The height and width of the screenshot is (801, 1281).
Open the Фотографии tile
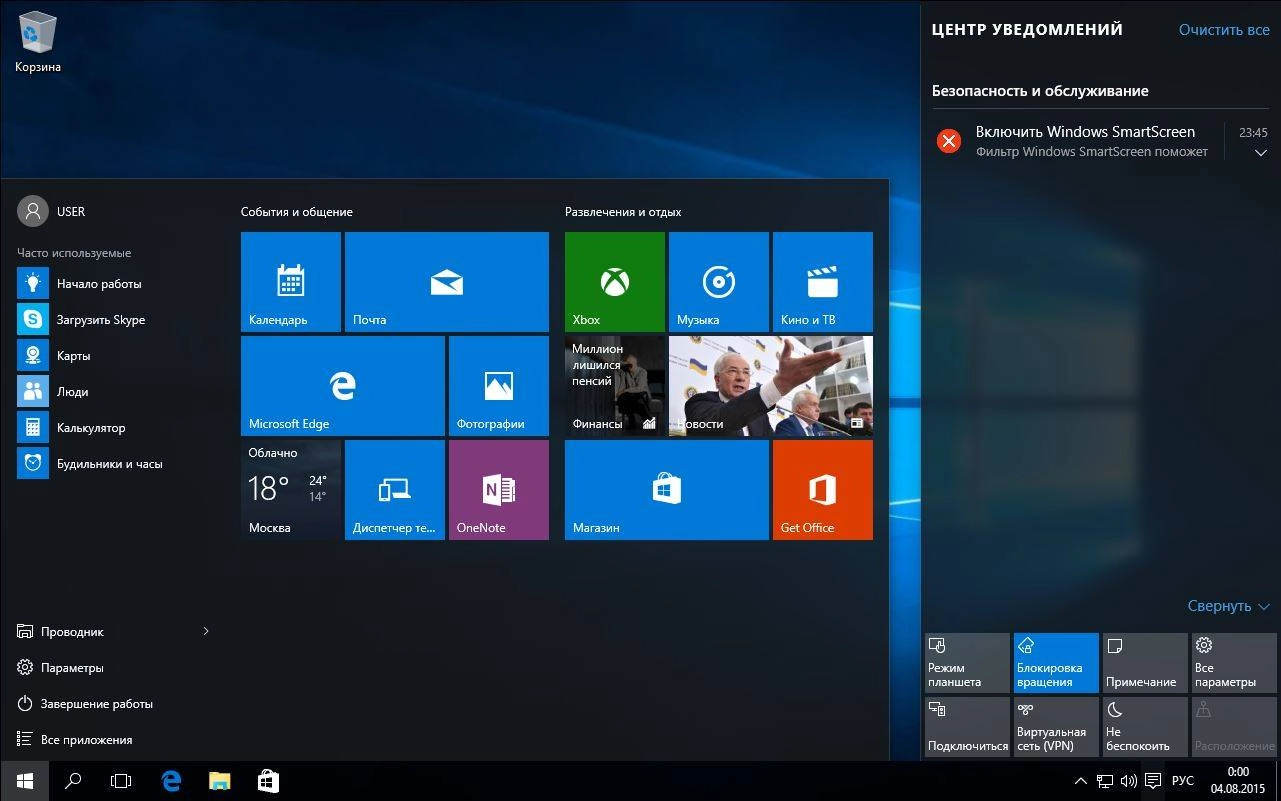tap(499, 386)
